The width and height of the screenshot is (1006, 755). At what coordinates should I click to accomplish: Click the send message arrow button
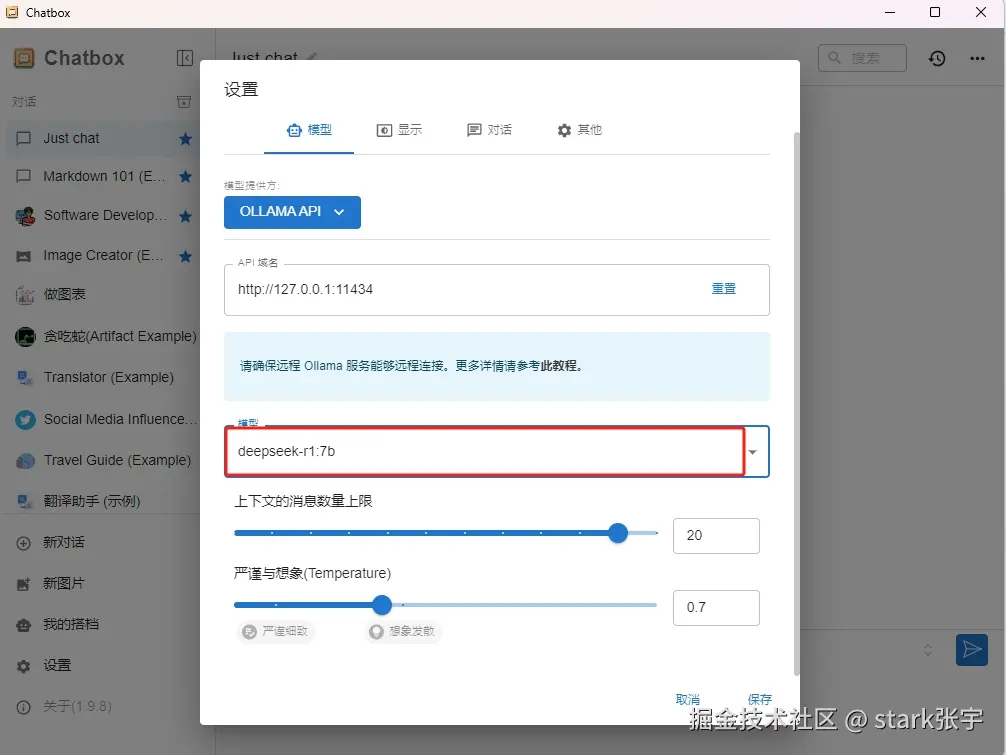coord(971,650)
